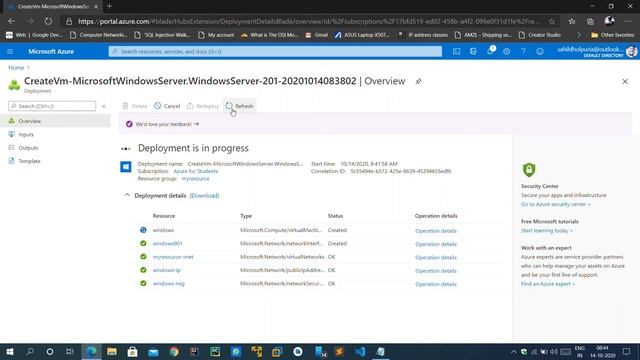
Task: Open File Explorer from the taskbar
Action: pyautogui.click(x=111, y=351)
